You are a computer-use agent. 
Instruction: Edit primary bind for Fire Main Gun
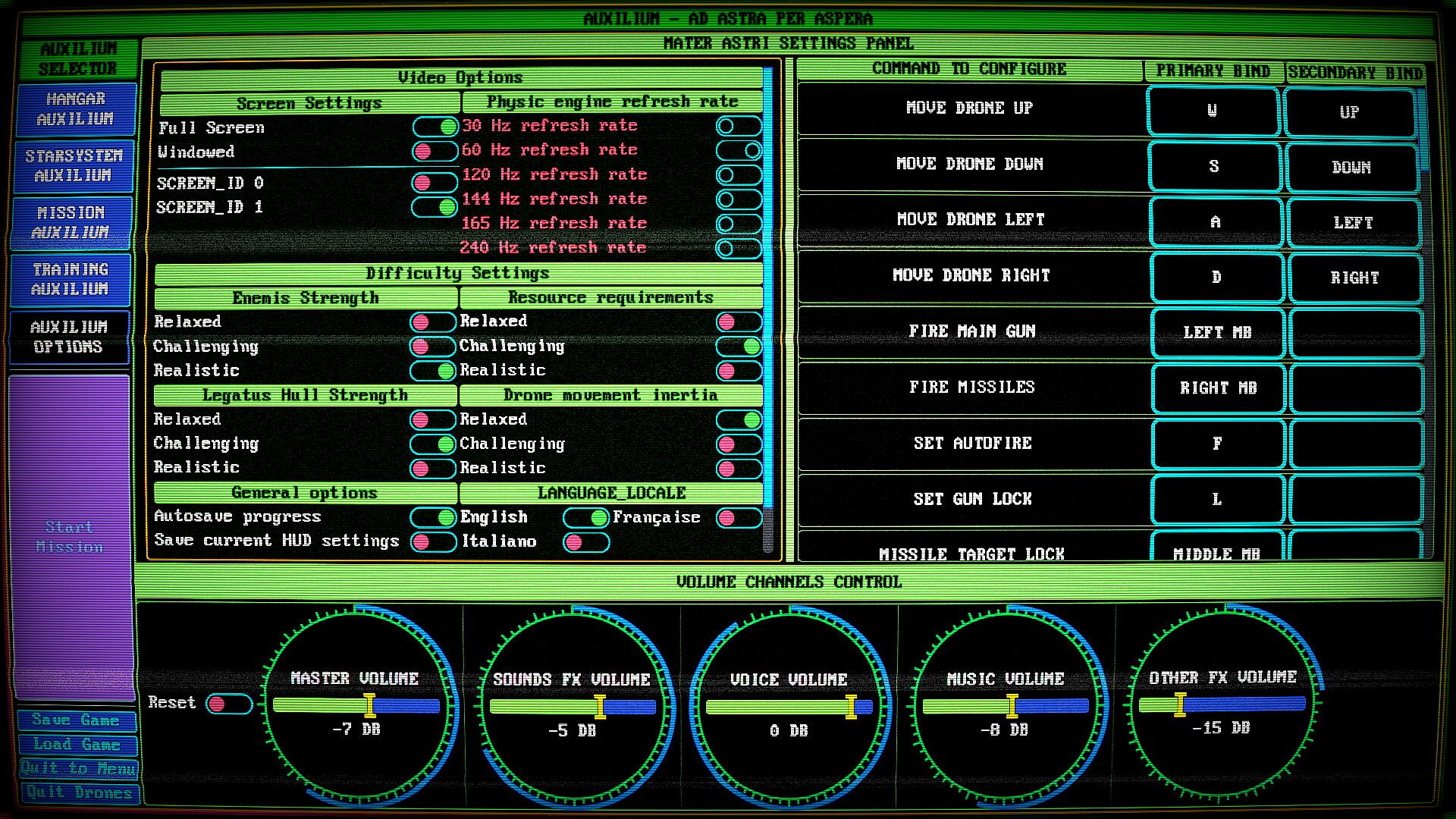coord(1216,332)
